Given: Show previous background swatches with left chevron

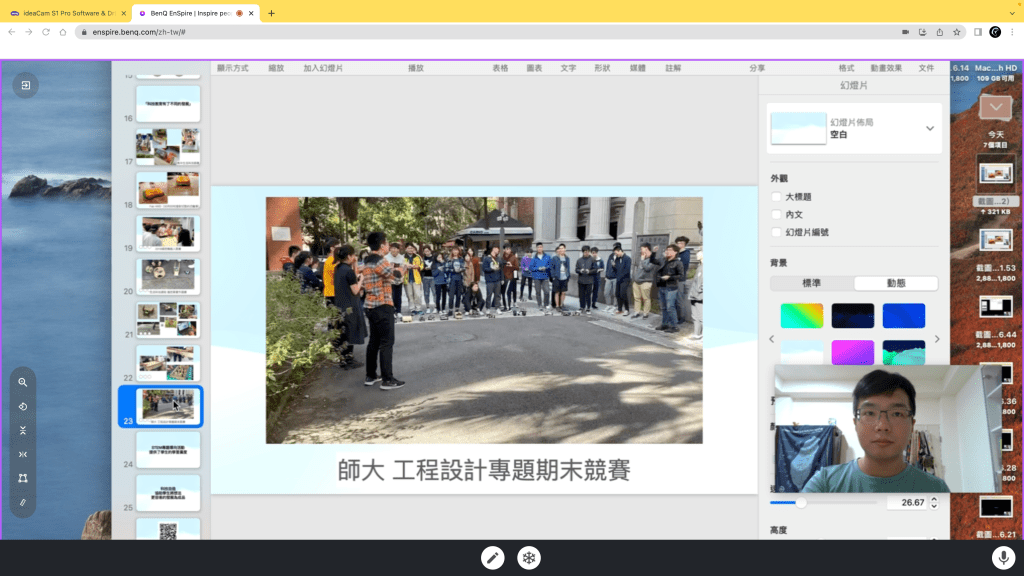Looking at the screenshot, I should click(771, 340).
